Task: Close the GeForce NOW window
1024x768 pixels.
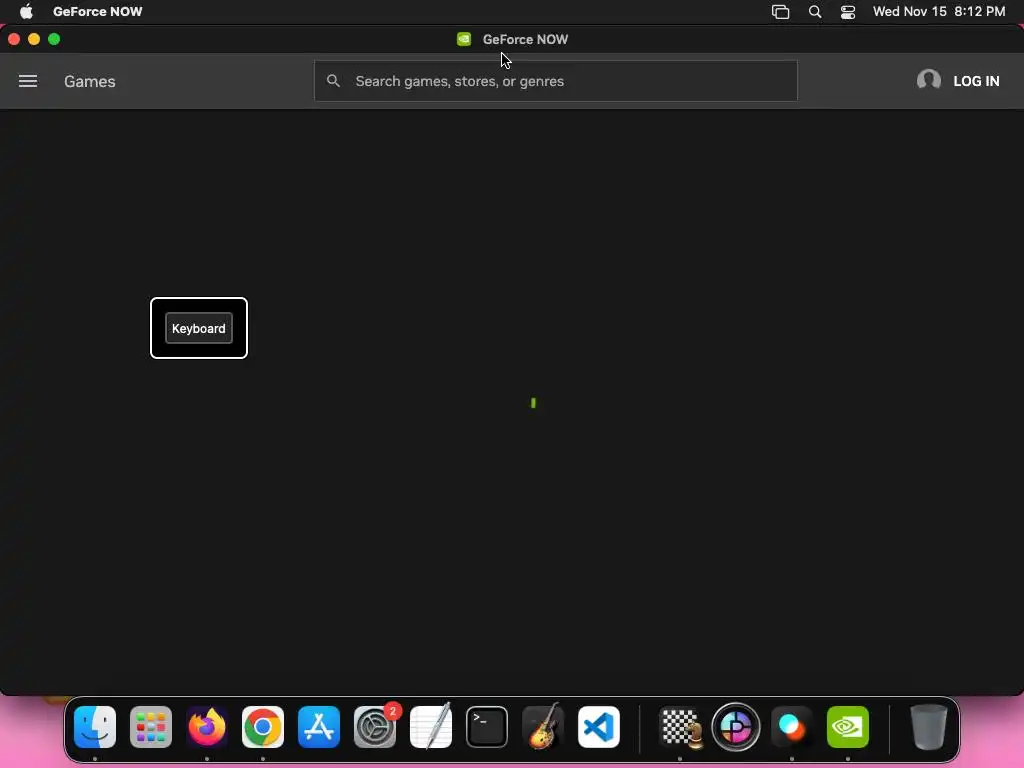Action: [14, 39]
